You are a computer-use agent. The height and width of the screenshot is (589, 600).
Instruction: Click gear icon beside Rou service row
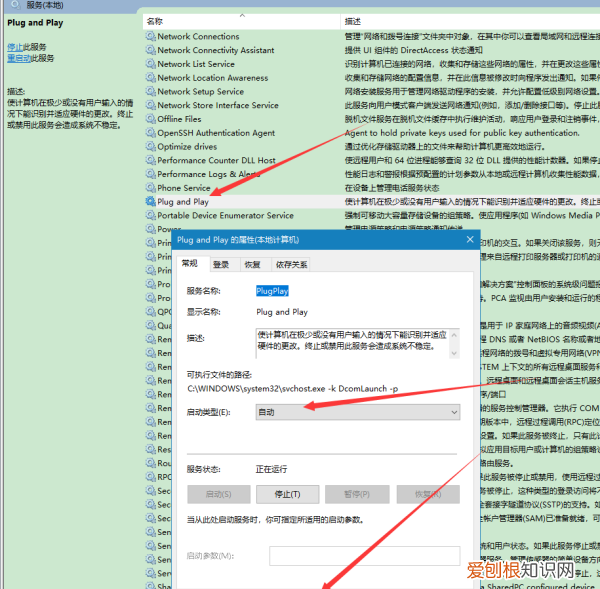click(x=151, y=463)
